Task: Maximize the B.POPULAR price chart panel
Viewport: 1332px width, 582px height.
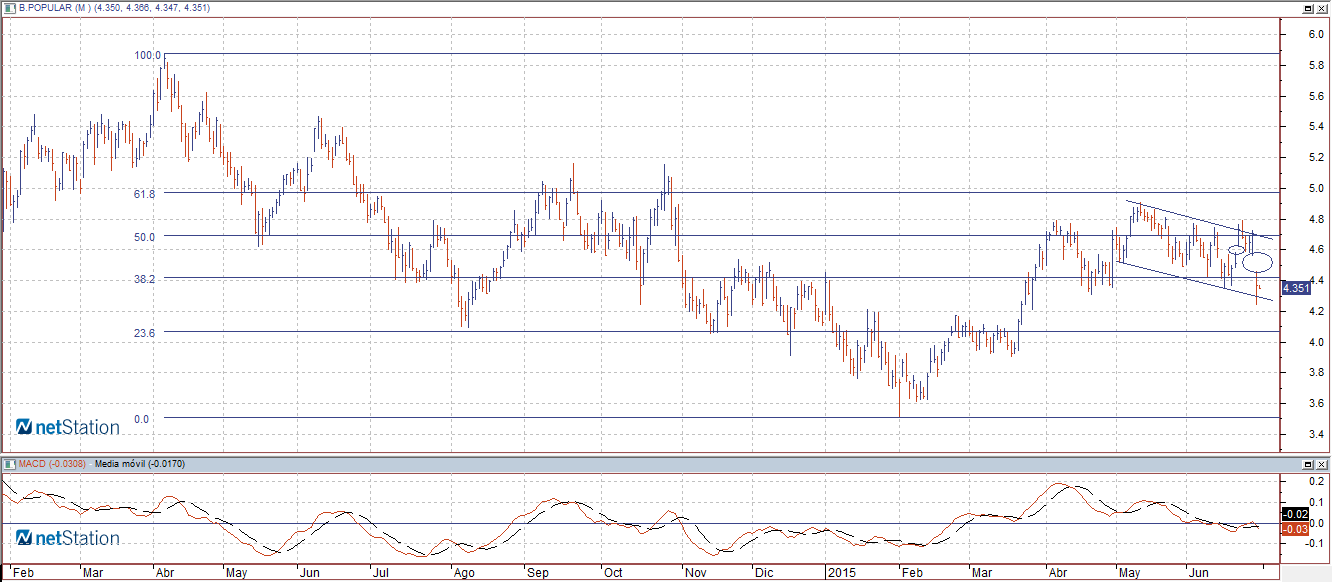Action: click(1307, 7)
